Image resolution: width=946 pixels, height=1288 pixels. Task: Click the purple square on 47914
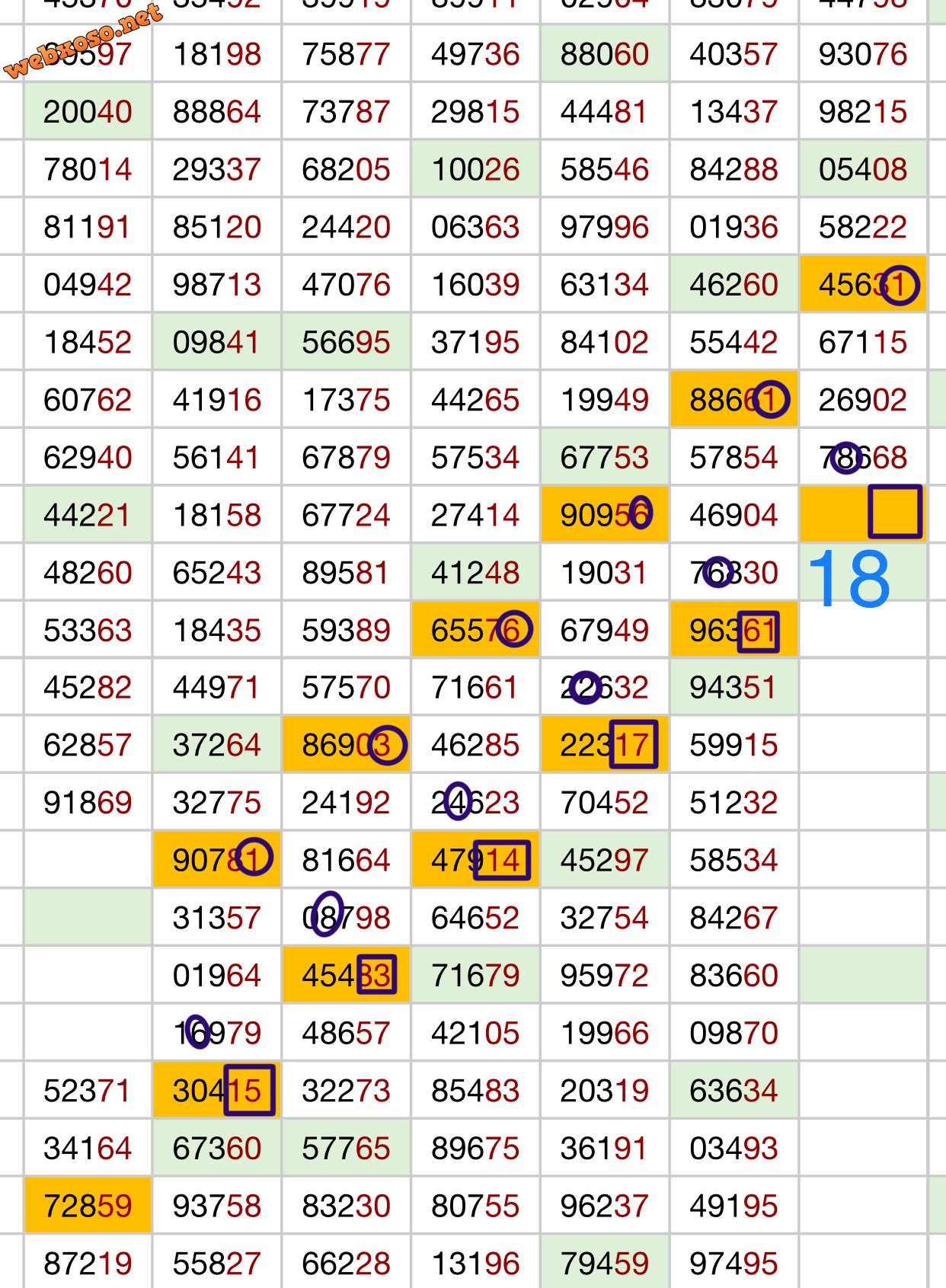[501, 860]
